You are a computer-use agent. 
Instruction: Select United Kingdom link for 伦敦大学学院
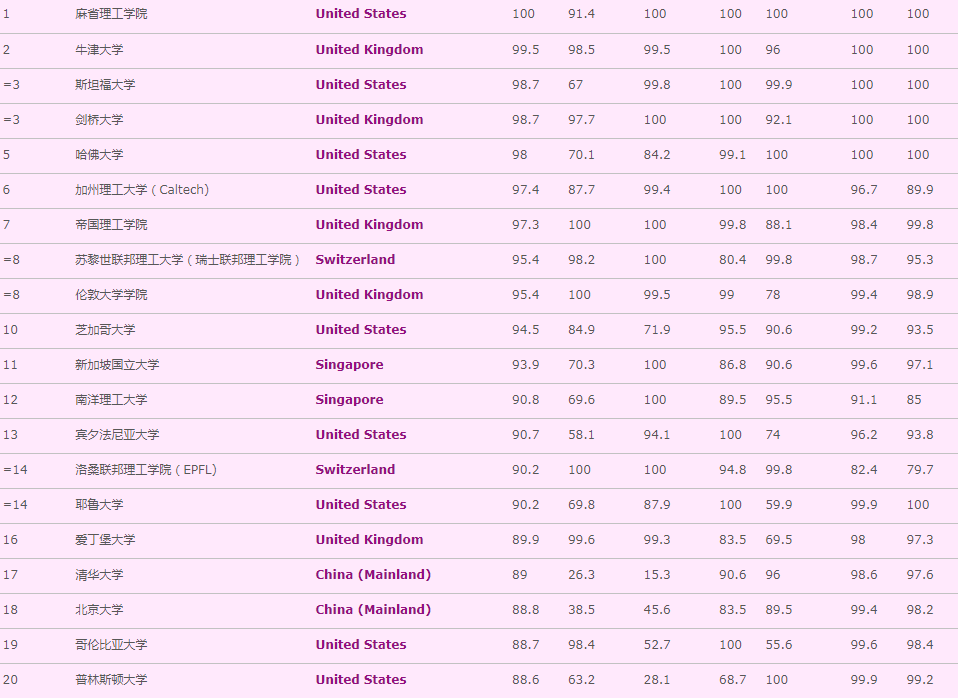pyautogui.click(x=369, y=294)
